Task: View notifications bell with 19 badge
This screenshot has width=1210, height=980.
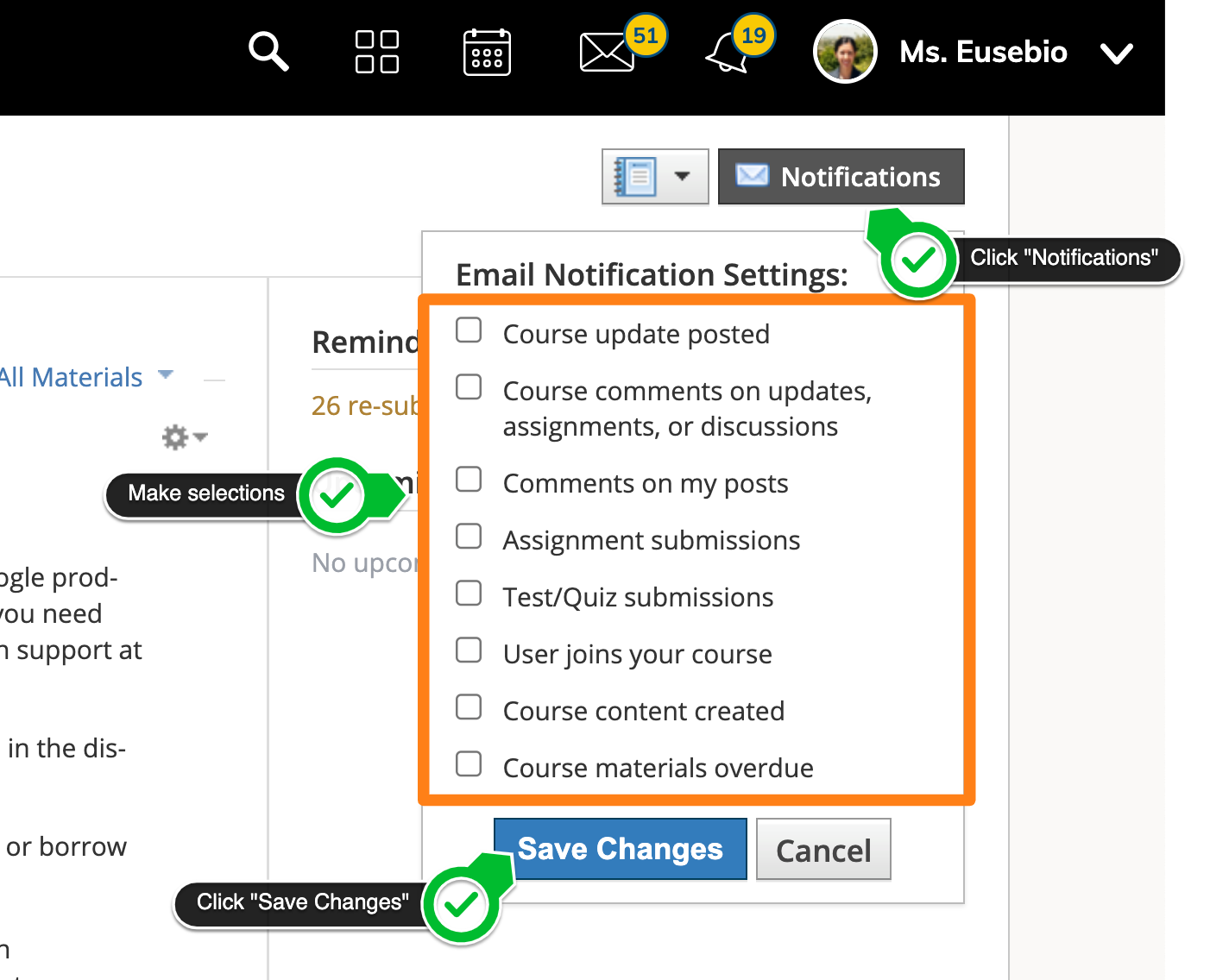Action: click(727, 53)
